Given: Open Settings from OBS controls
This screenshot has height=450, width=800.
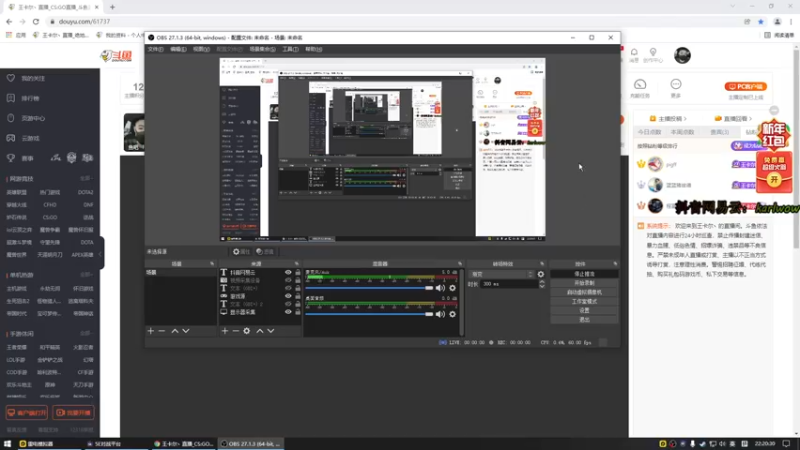Looking at the screenshot, I should 584,311.
